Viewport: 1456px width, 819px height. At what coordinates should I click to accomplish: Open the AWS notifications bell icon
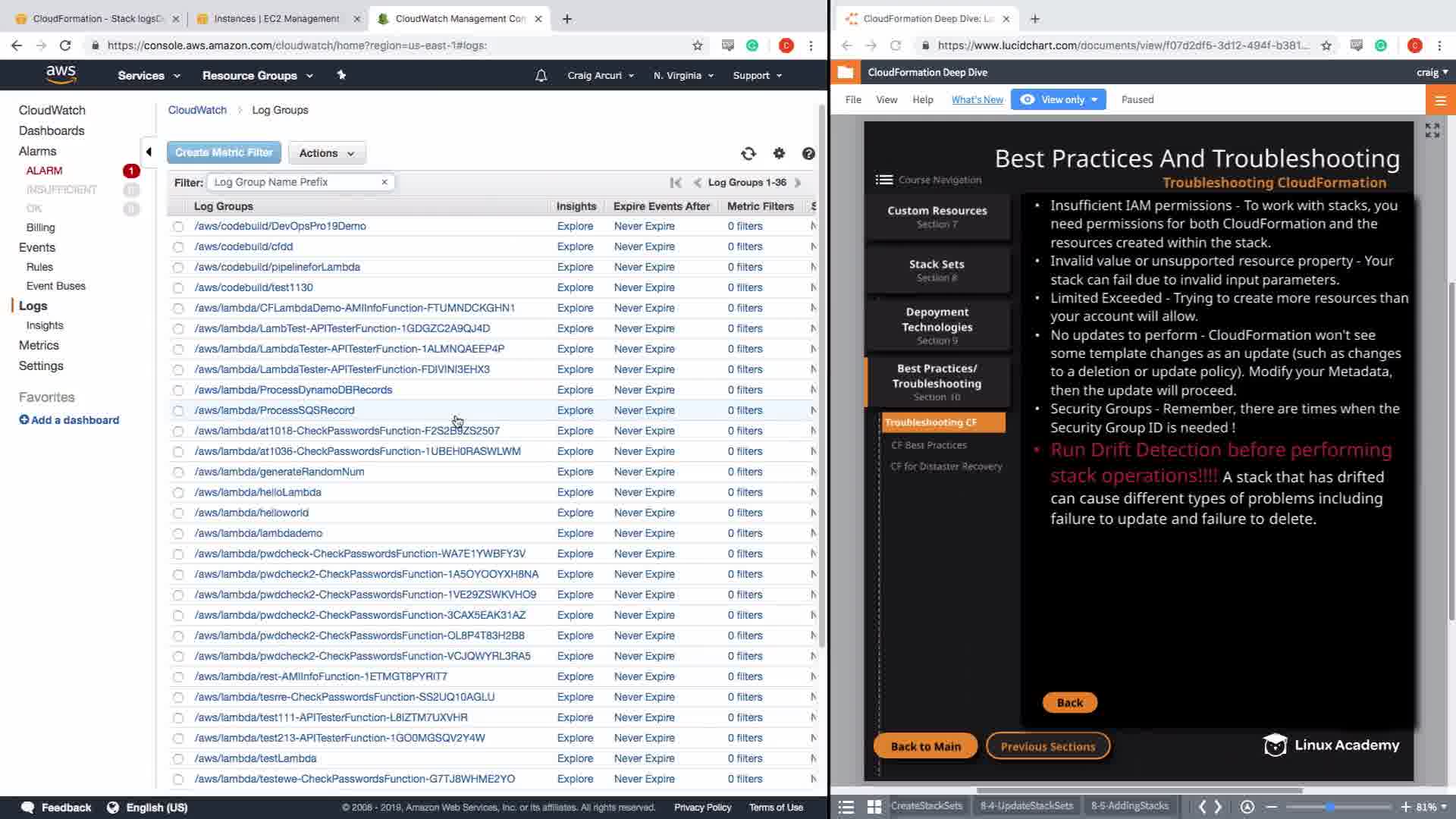[x=541, y=76]
